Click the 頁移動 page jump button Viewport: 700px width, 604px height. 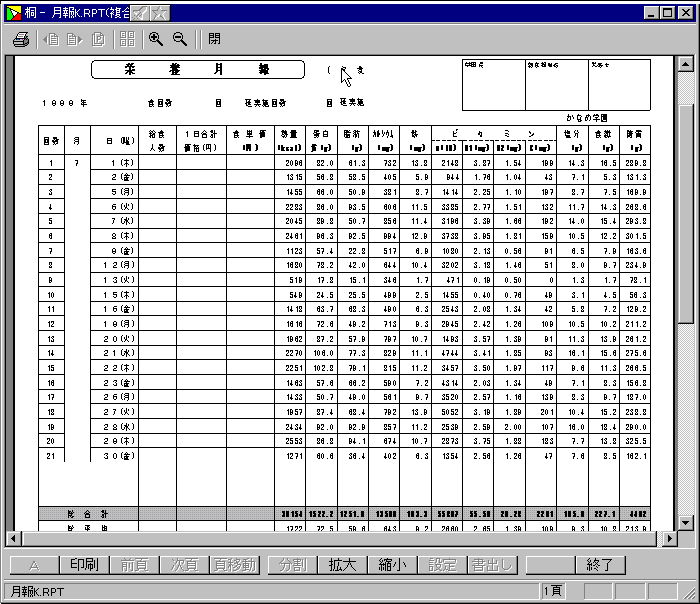click(x=234, y=565)
